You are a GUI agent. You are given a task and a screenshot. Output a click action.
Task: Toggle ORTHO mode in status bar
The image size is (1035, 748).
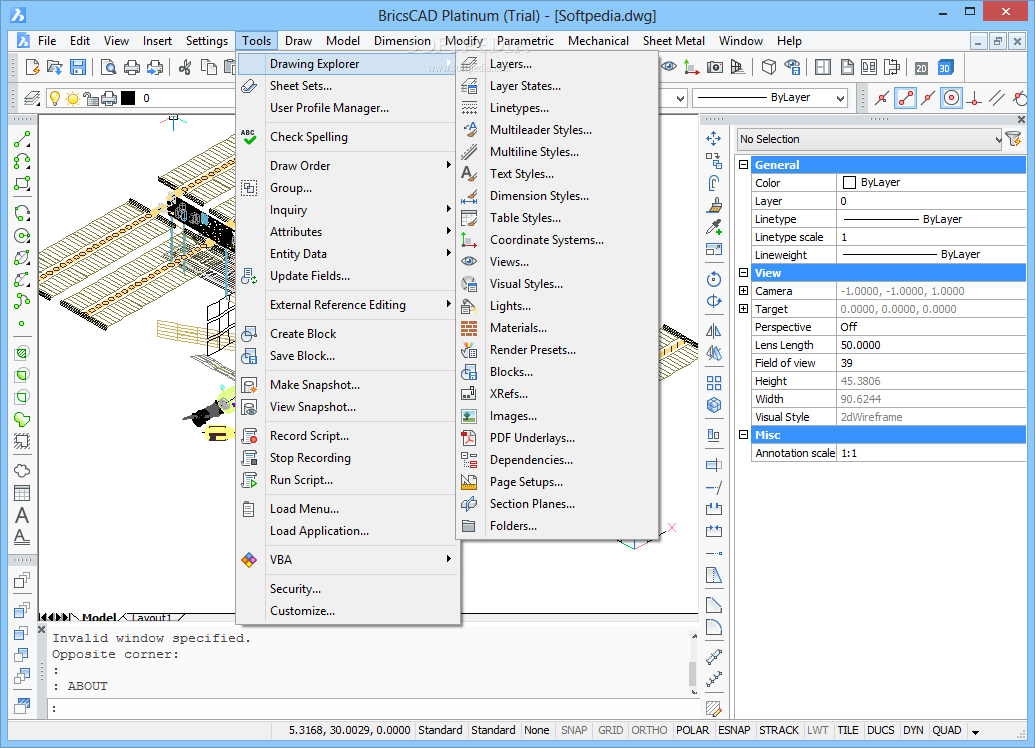(x=650, y=730)
